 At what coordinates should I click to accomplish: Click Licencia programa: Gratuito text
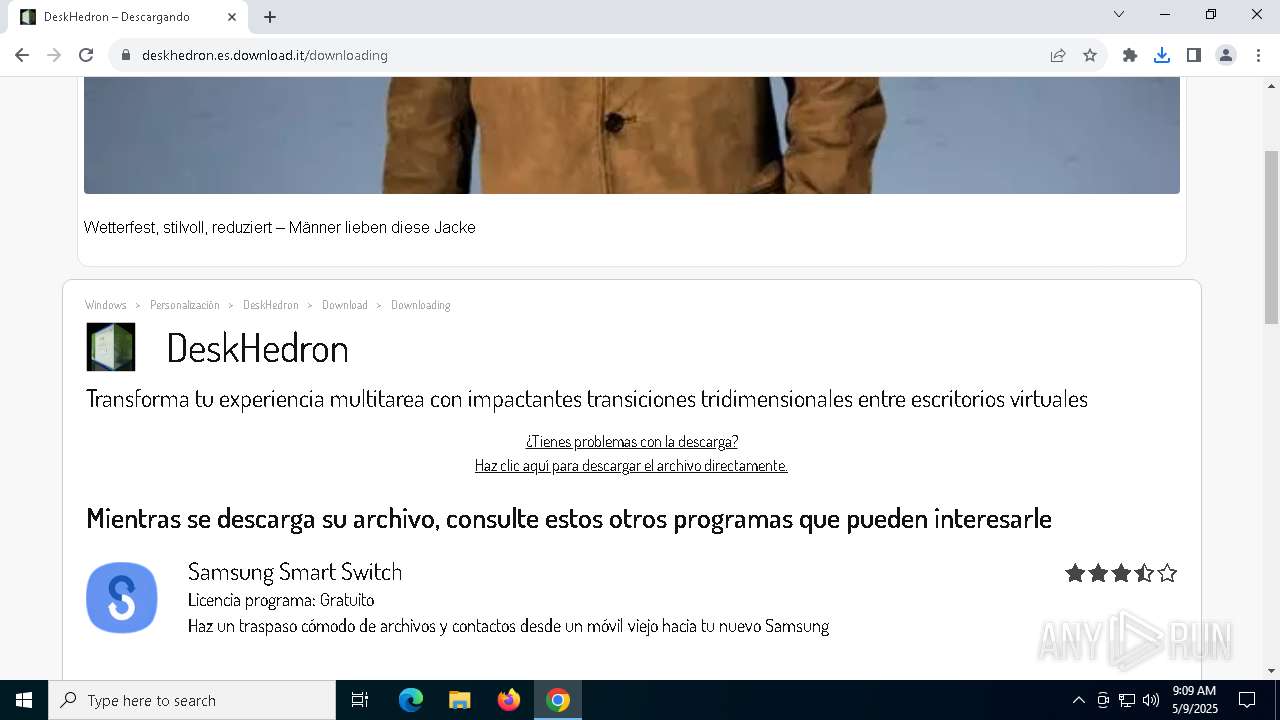coord(281,600)
